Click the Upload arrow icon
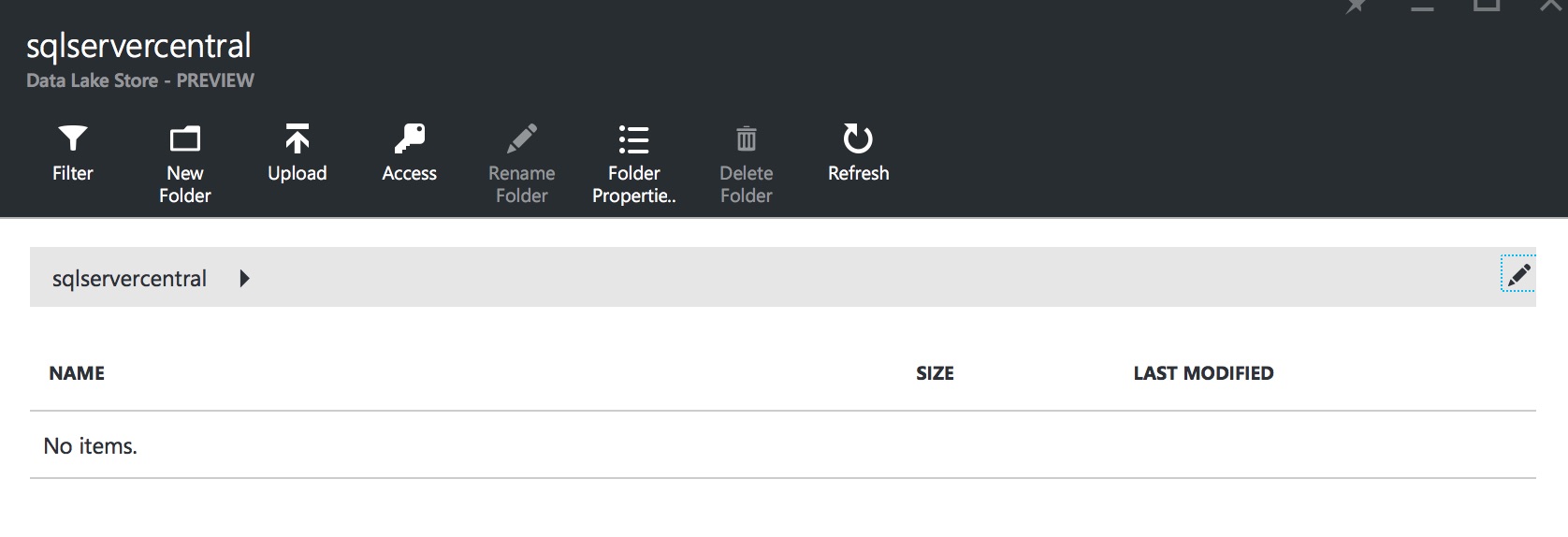The width and height of the screenshot is (1568, 537). pos(297,139)
